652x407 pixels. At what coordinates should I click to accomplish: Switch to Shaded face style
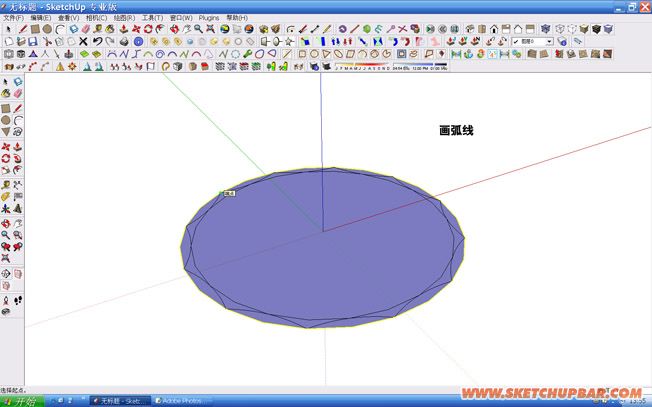(x=584, y=29)
